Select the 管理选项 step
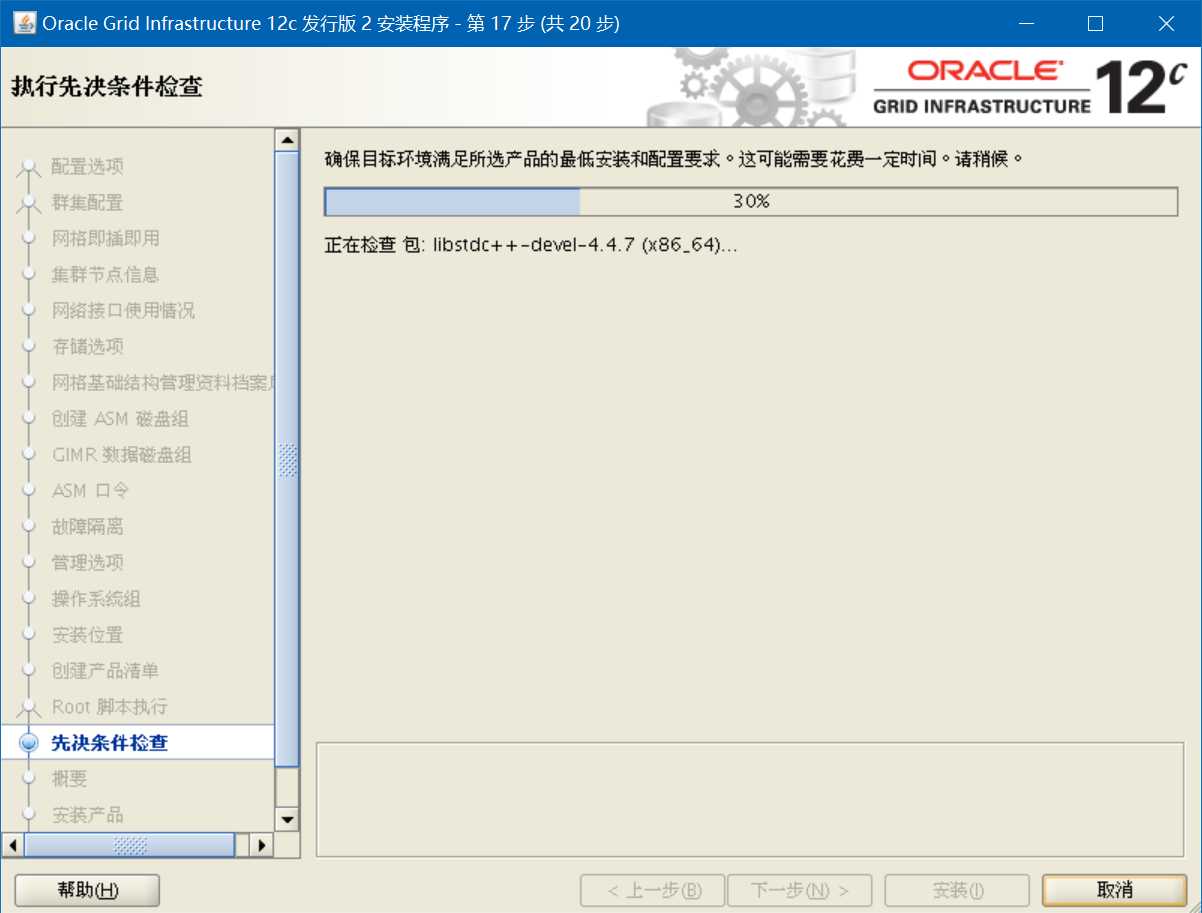1202x913 pixels. (88, 562)
